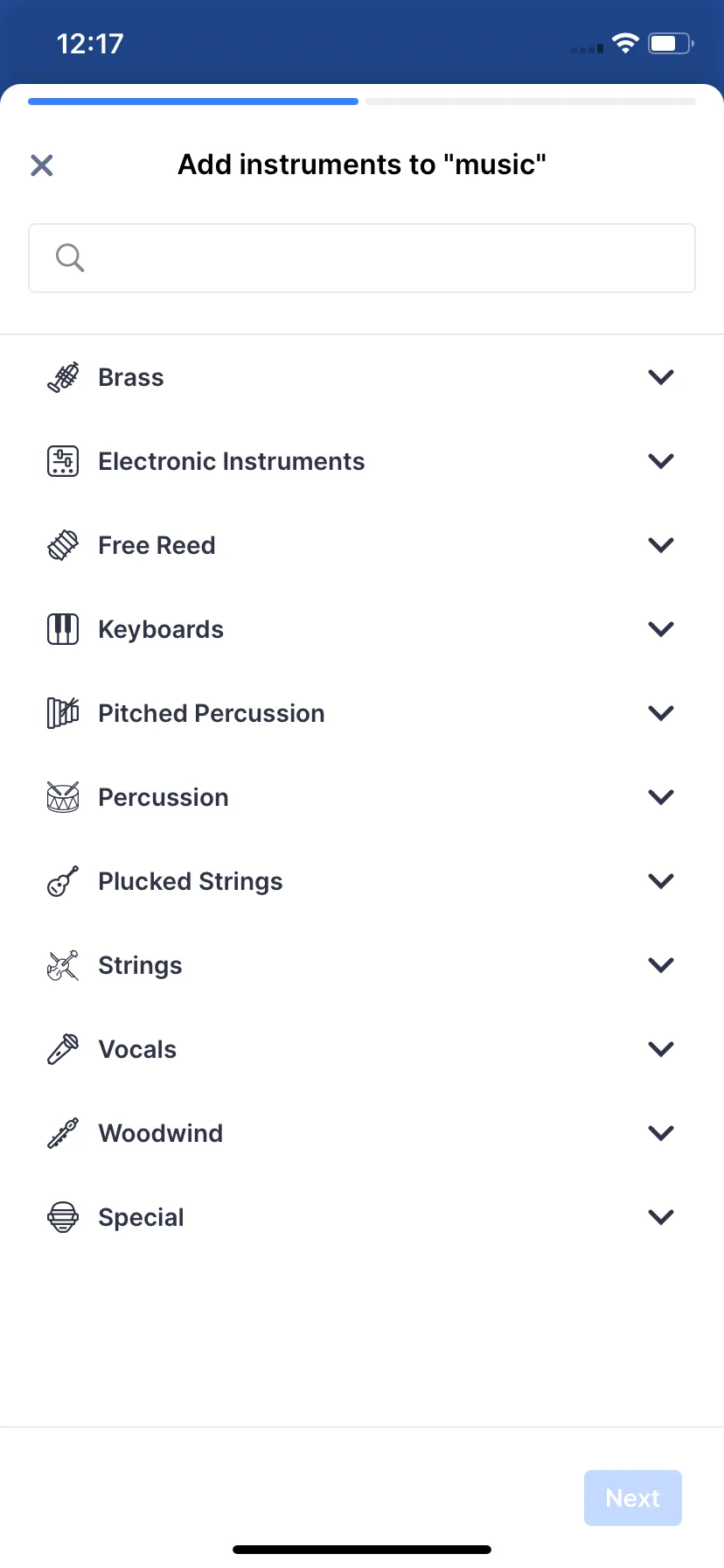Tap the blue step progress bar

(x=193, y=101)
